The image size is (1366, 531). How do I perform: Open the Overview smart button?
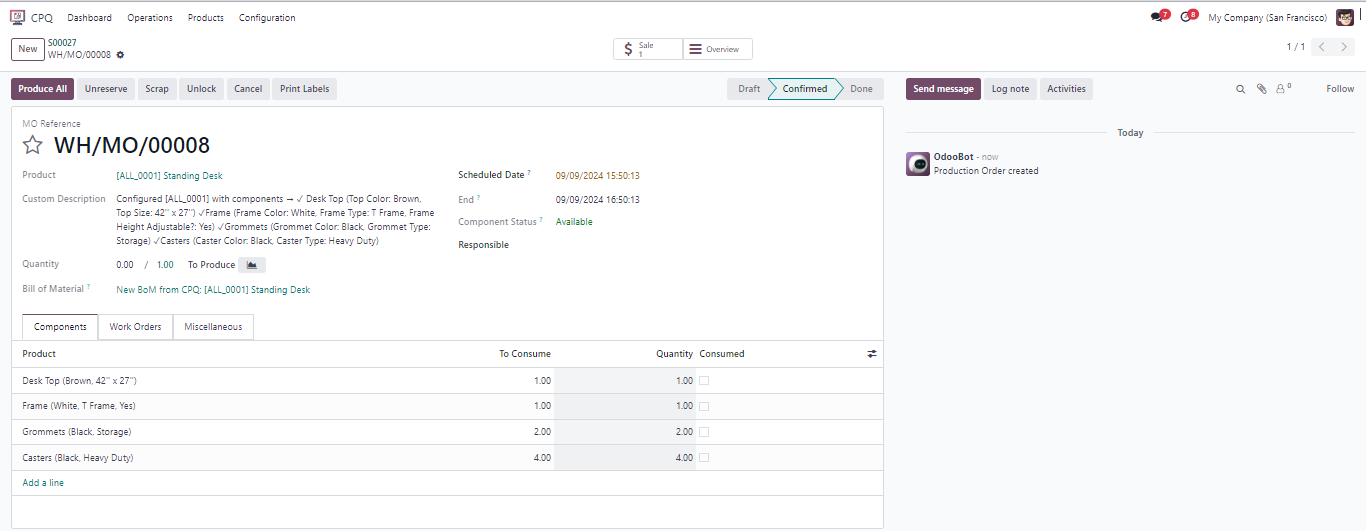(718, 49)
